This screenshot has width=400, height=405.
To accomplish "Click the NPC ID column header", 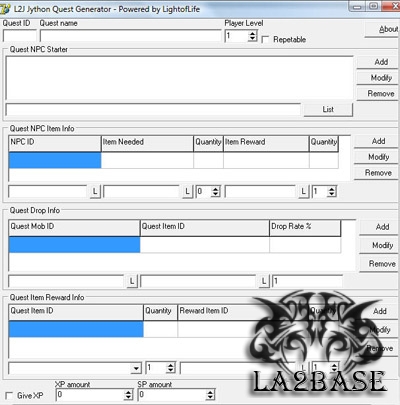I will [x=55, y=143].
